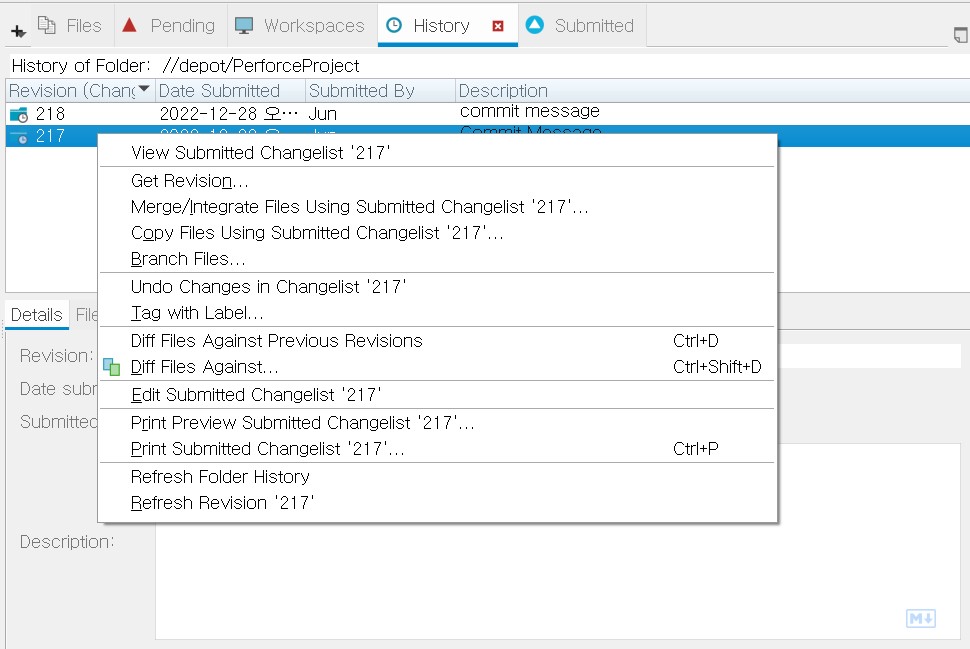Click the Markdown icon in description box
Viewport: 970px width, 649px height.
click(x=920, y=619)
